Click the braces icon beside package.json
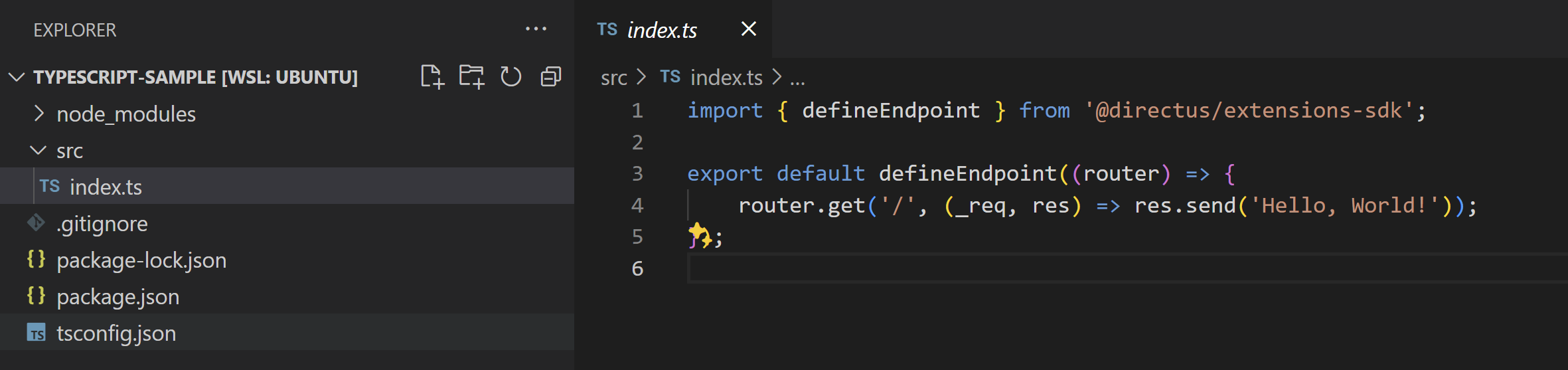 pos(36,296)
